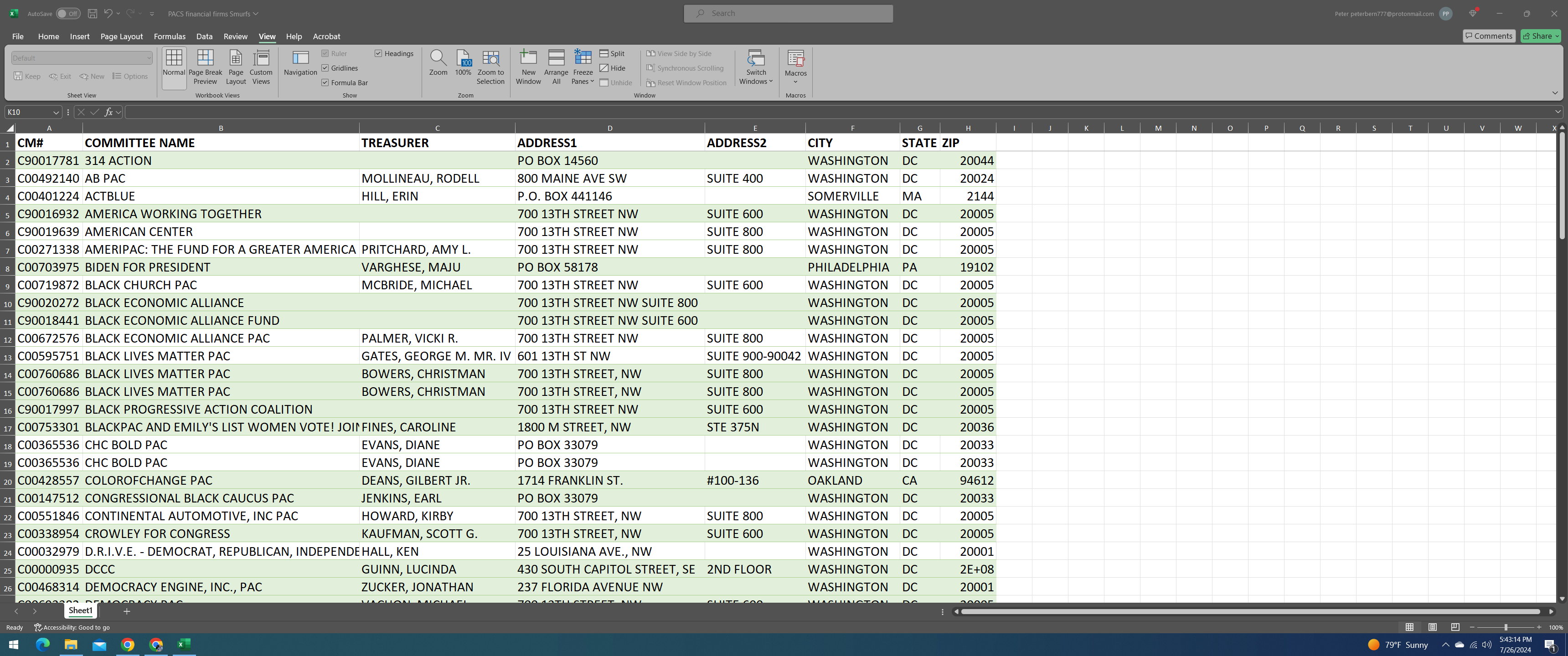Set zoom to 100%
Image resolution: width=1568 pixels, height=656 pixels.
click(463, 64)
